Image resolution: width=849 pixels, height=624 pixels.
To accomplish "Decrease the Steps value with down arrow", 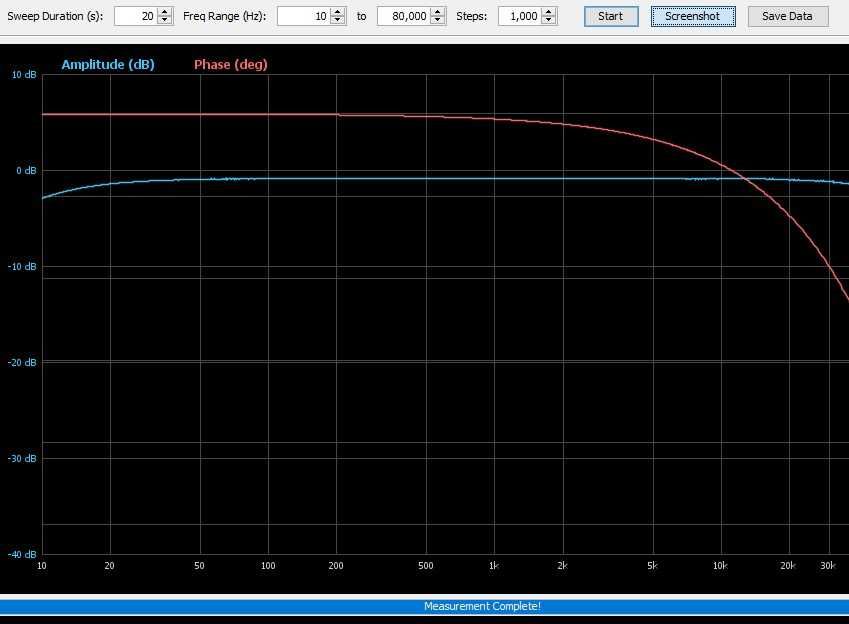I will coord(549,20).
